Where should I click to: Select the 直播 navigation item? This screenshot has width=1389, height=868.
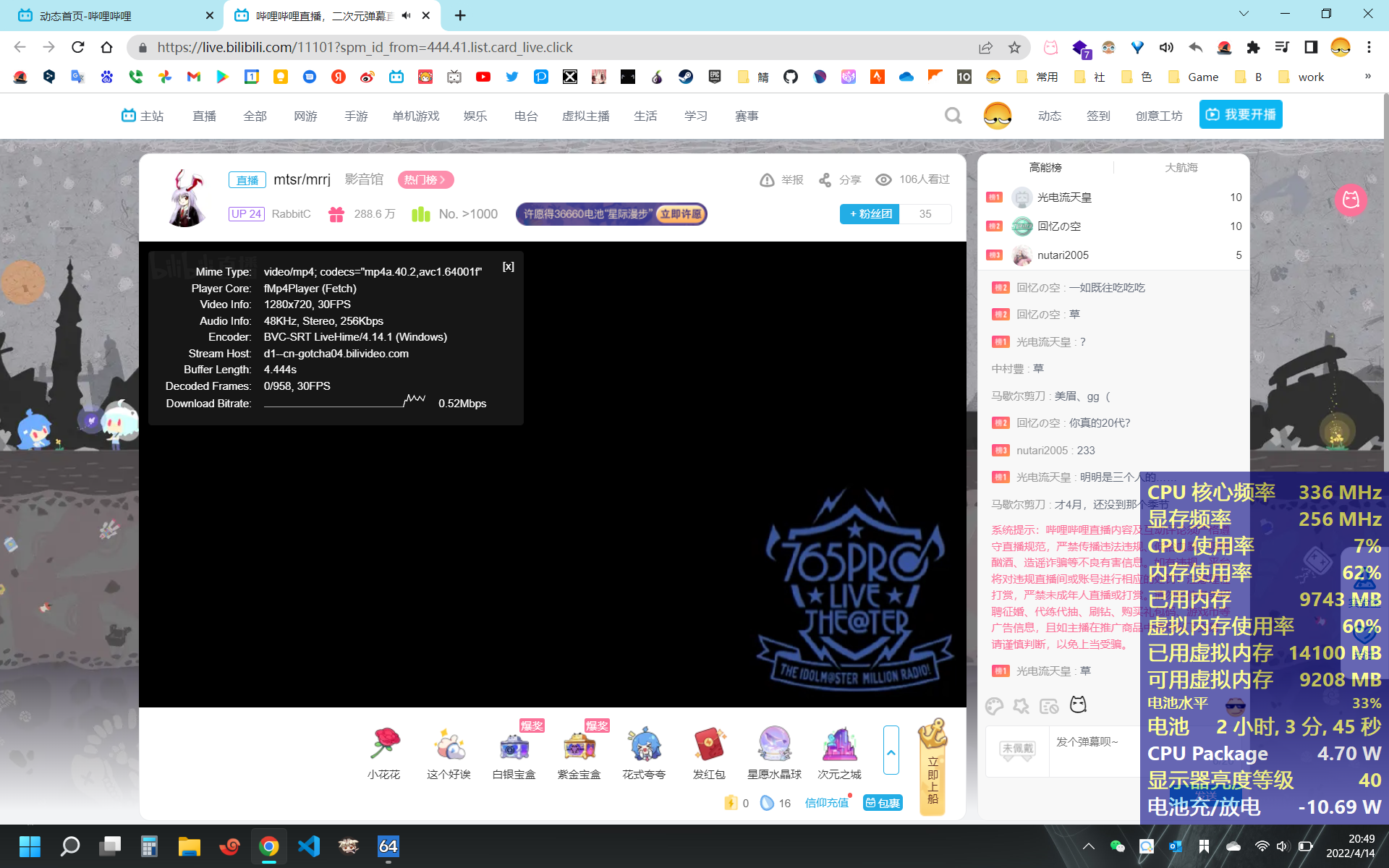point(205,116)
